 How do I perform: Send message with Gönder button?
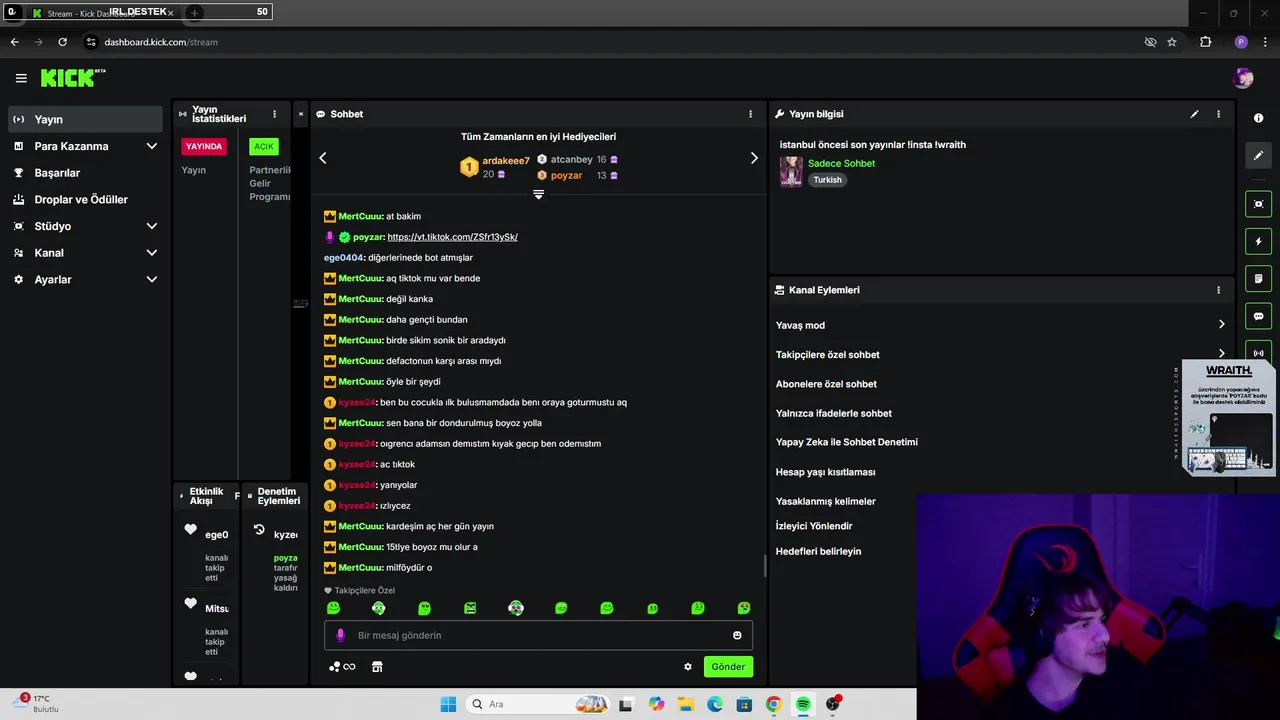(x=728, y=667)
